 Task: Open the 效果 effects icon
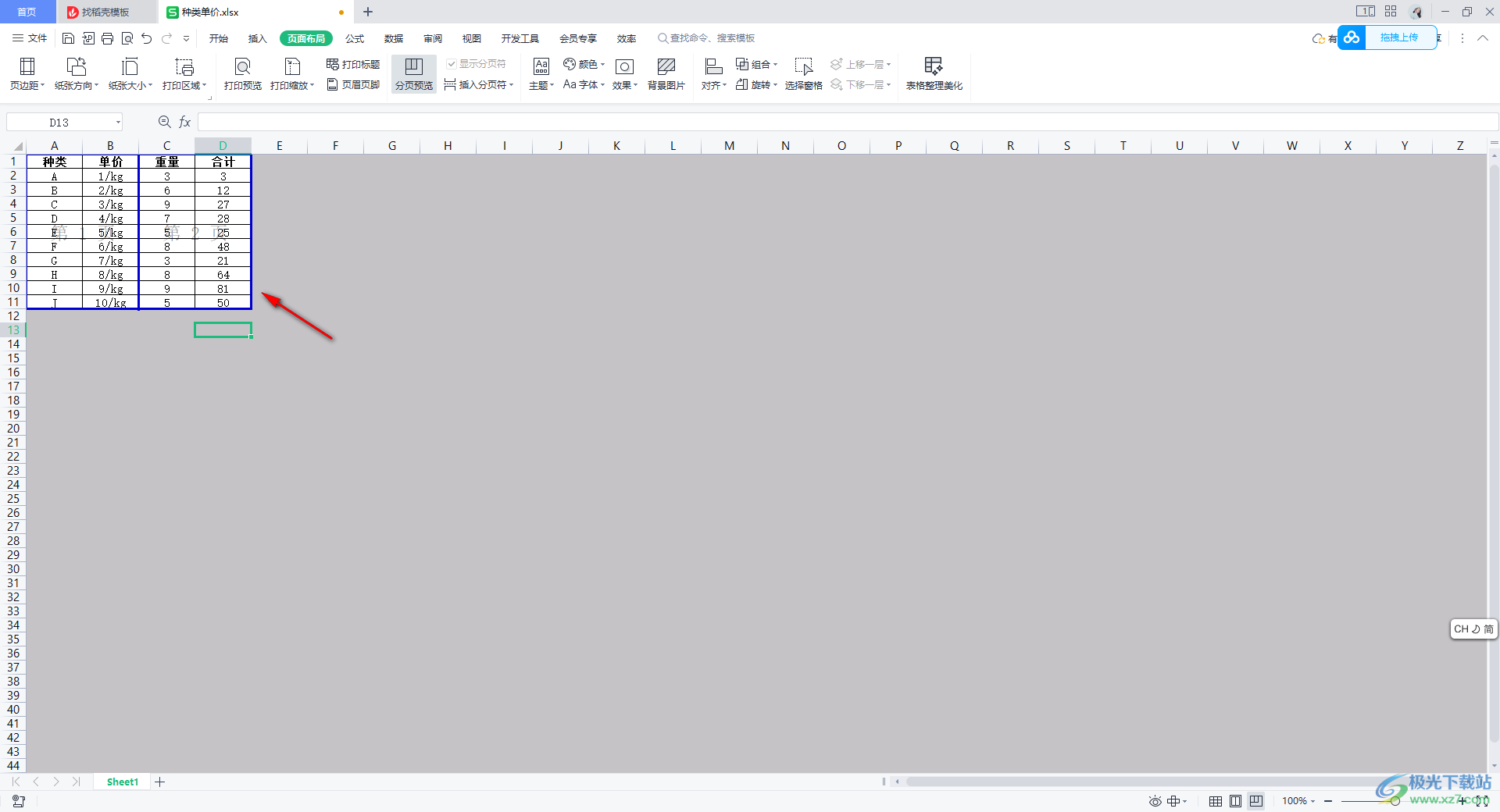[625, 74]
